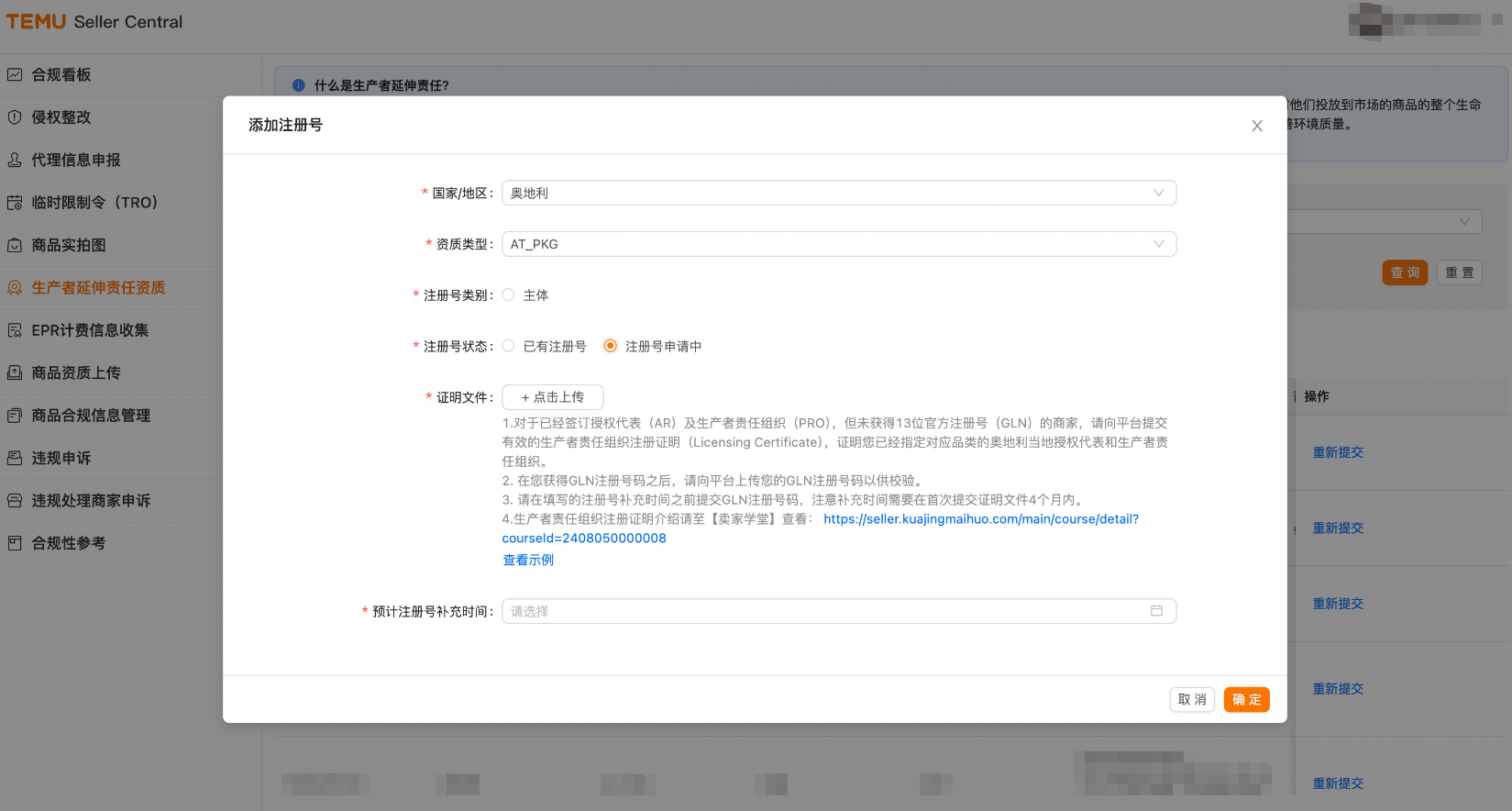Click the + 点击上传 upload button

click(553, 397)
